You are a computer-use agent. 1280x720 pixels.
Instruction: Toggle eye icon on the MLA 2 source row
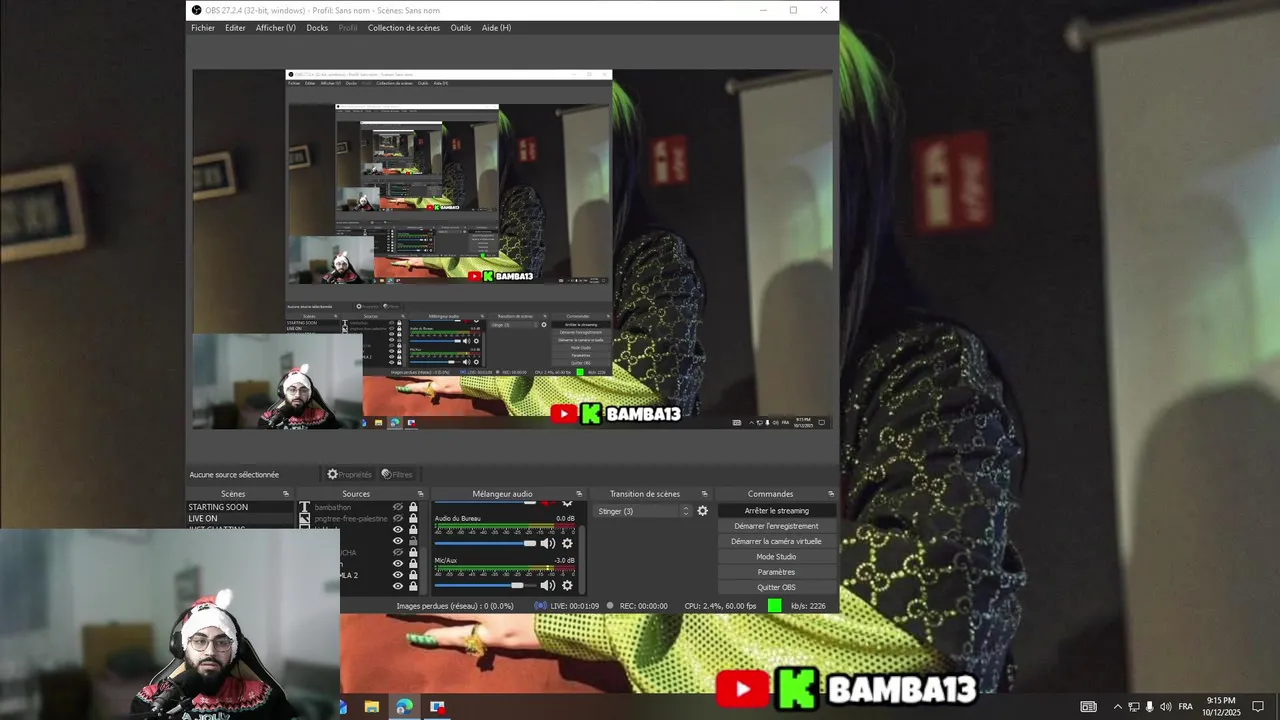click(398, 575)
